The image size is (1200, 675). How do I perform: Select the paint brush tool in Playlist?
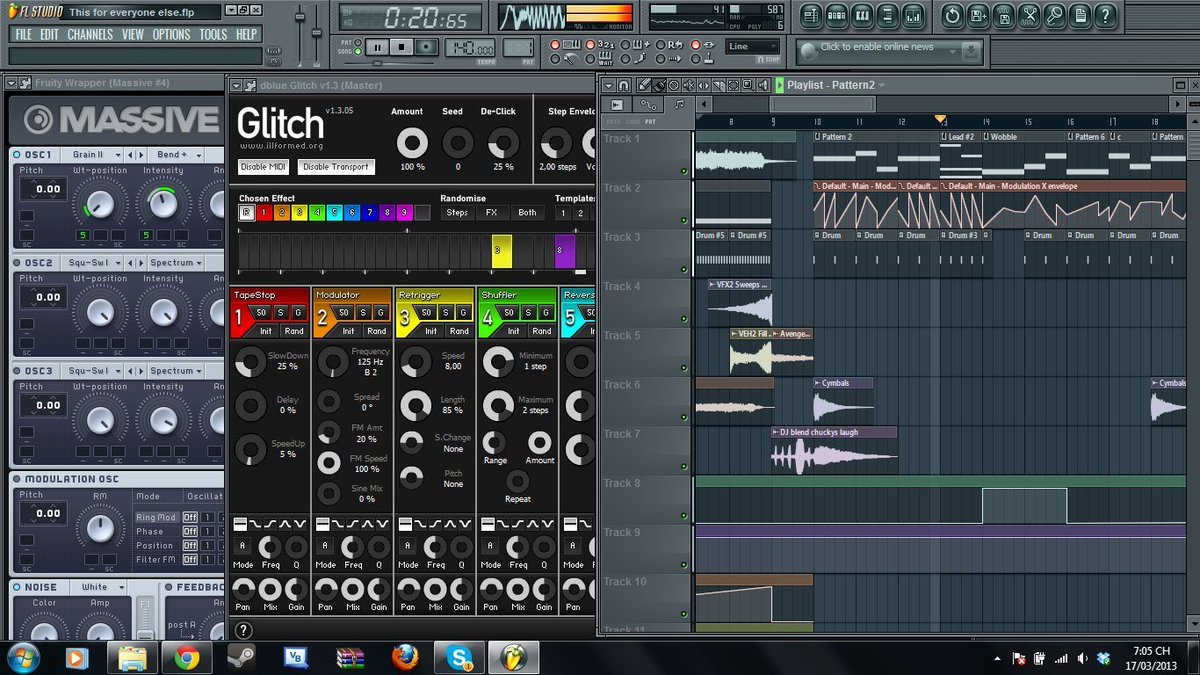coord(659,85)
